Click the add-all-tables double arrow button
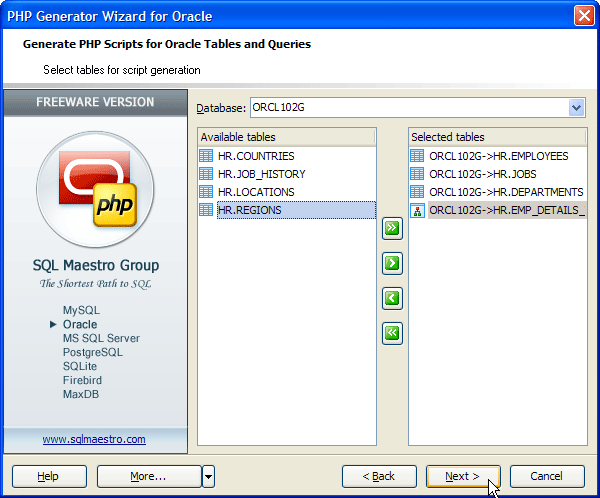600x498 pixels. (x=392, y=229)
